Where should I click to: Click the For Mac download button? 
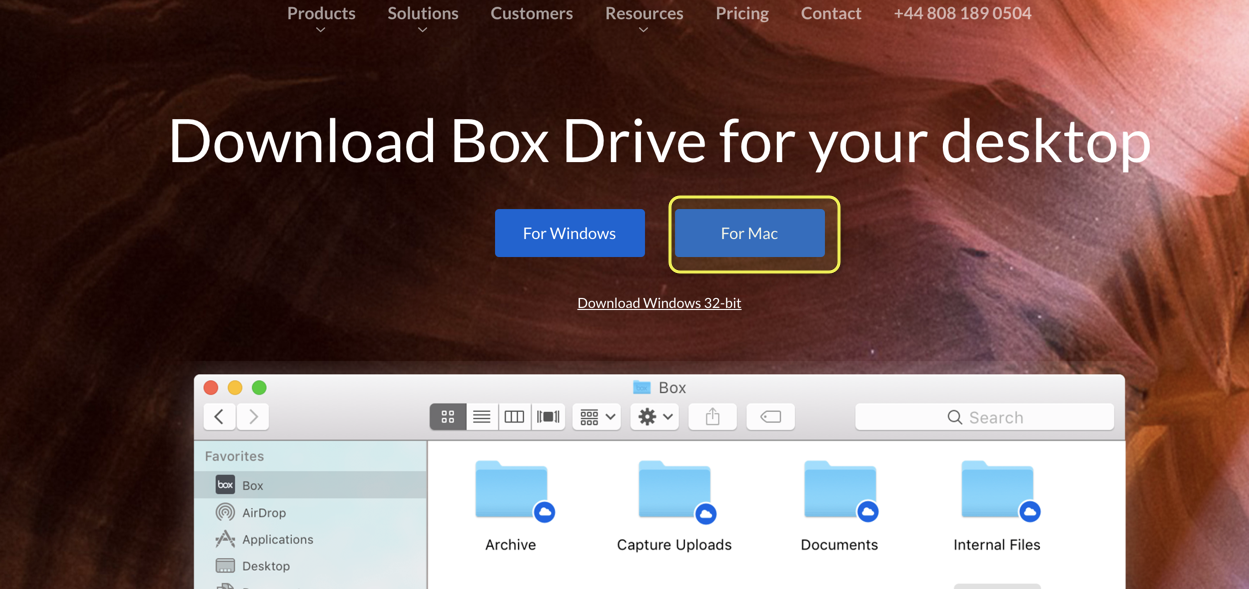750,233
